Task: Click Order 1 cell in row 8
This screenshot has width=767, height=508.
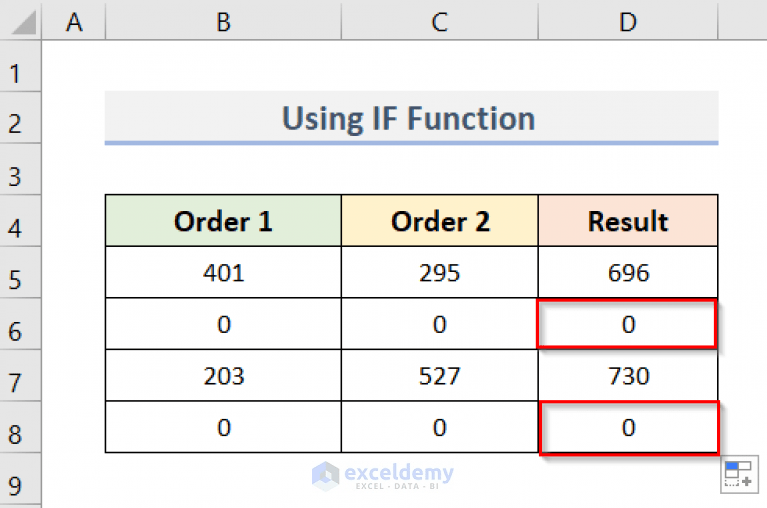Action: (x=223, y=427)
